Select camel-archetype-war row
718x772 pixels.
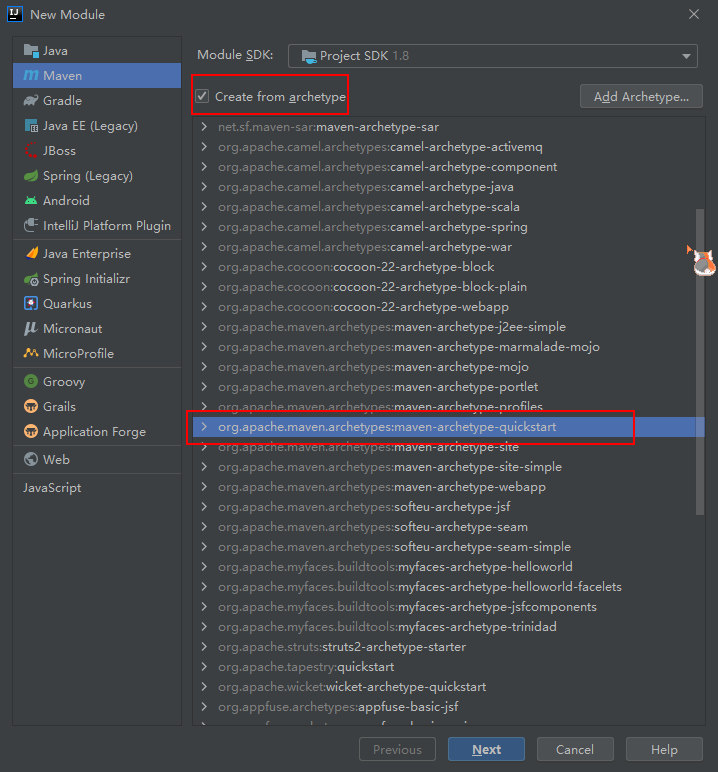[449, 247]
